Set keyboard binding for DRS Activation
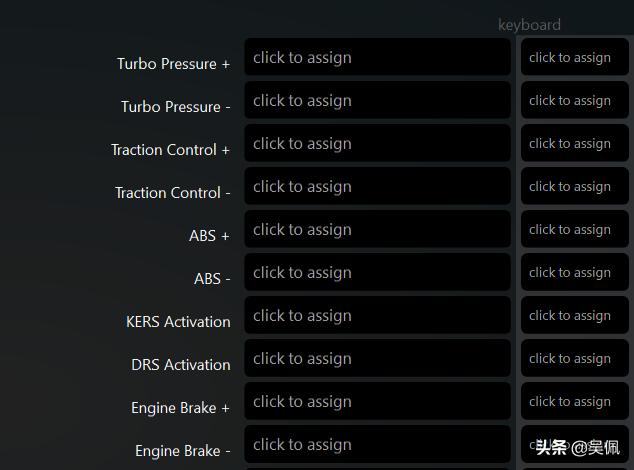This screenshot has height=470, width=634. click(x=574, y=359)
